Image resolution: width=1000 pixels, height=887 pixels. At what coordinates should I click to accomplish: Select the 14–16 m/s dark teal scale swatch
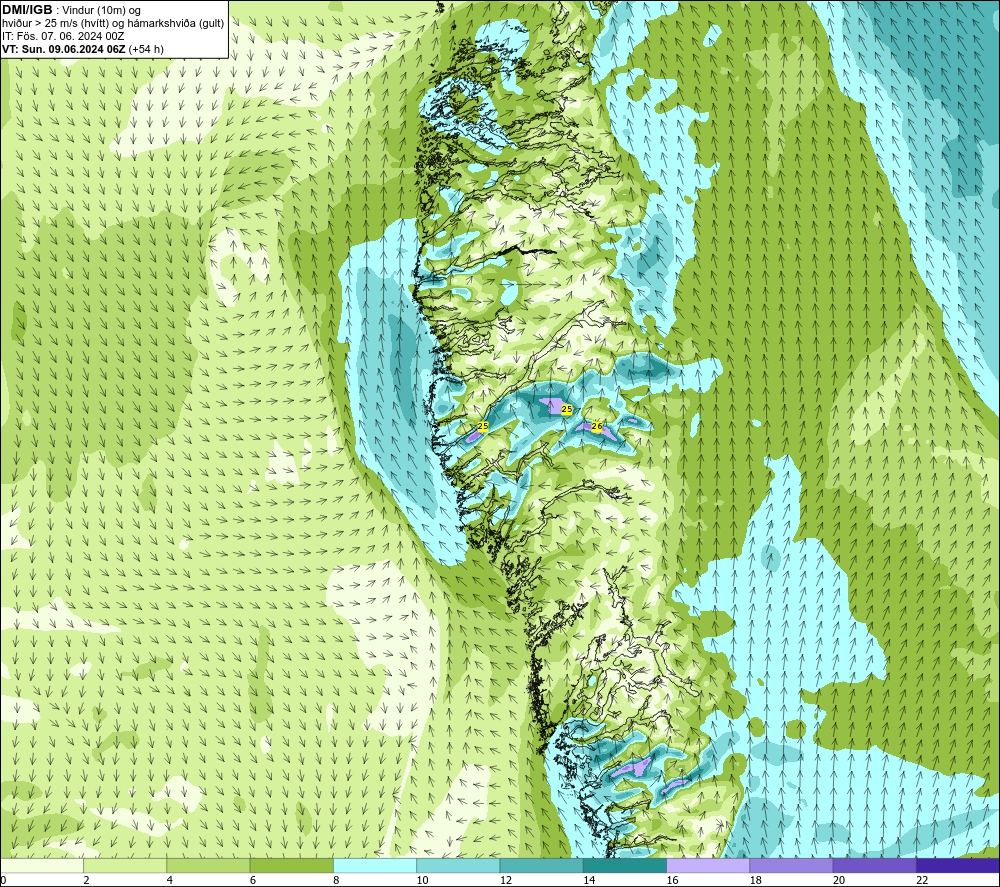pos(625,865)
